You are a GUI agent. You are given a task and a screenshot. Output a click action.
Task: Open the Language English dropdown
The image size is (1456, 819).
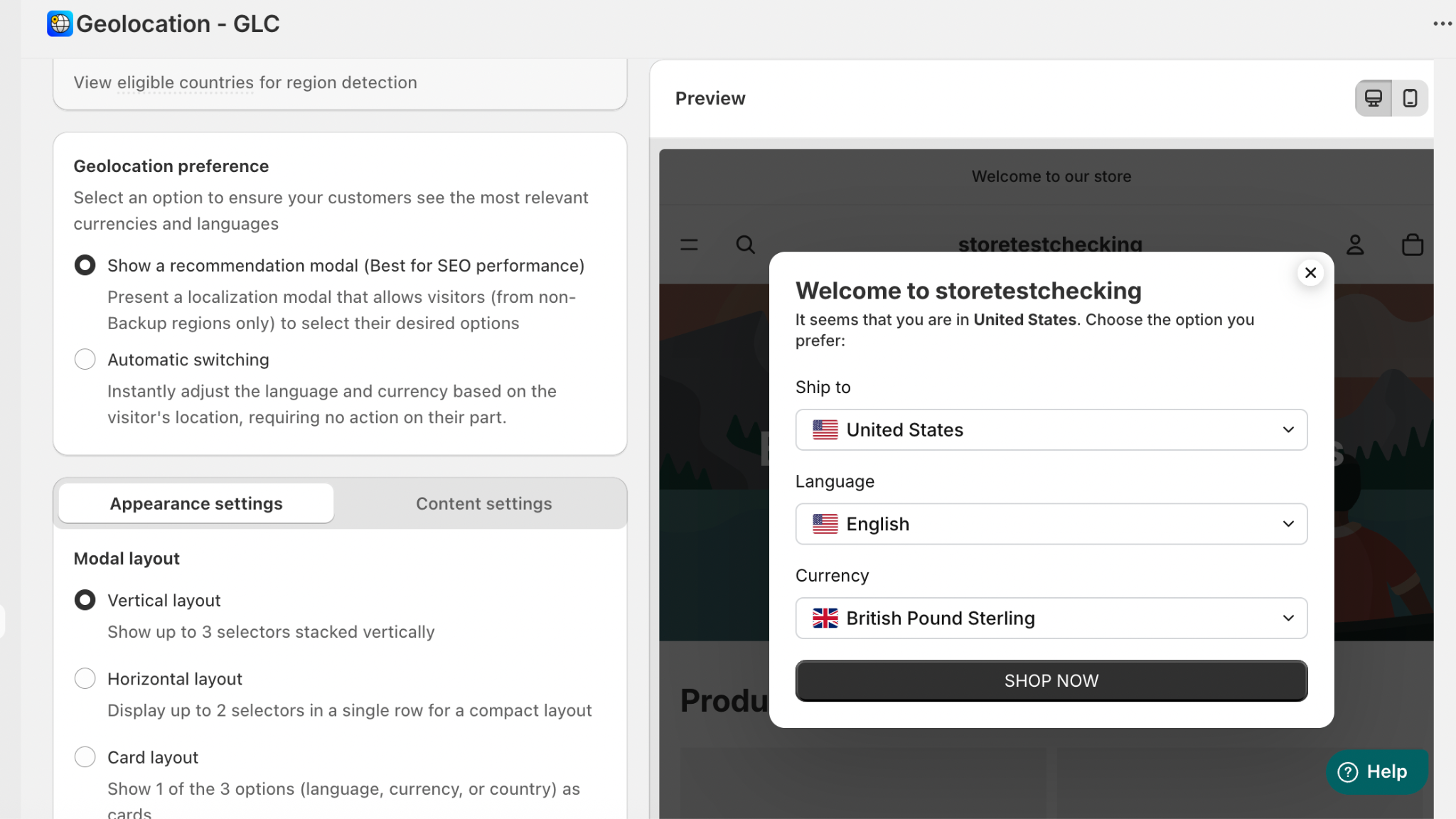pyautogui.click(x=1051, y=525)
